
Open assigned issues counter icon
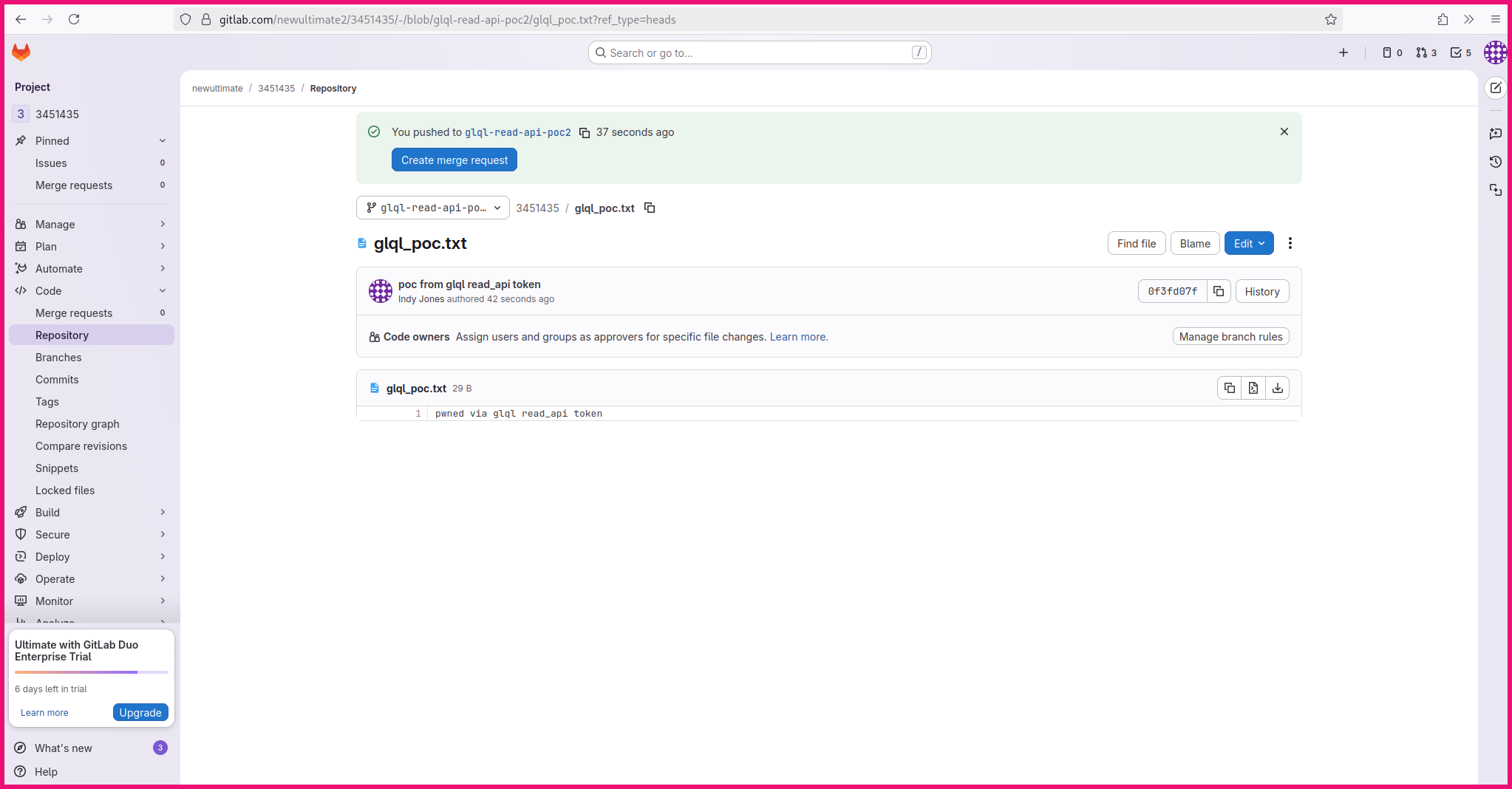pyautogui.click(x=1392, y=52)
